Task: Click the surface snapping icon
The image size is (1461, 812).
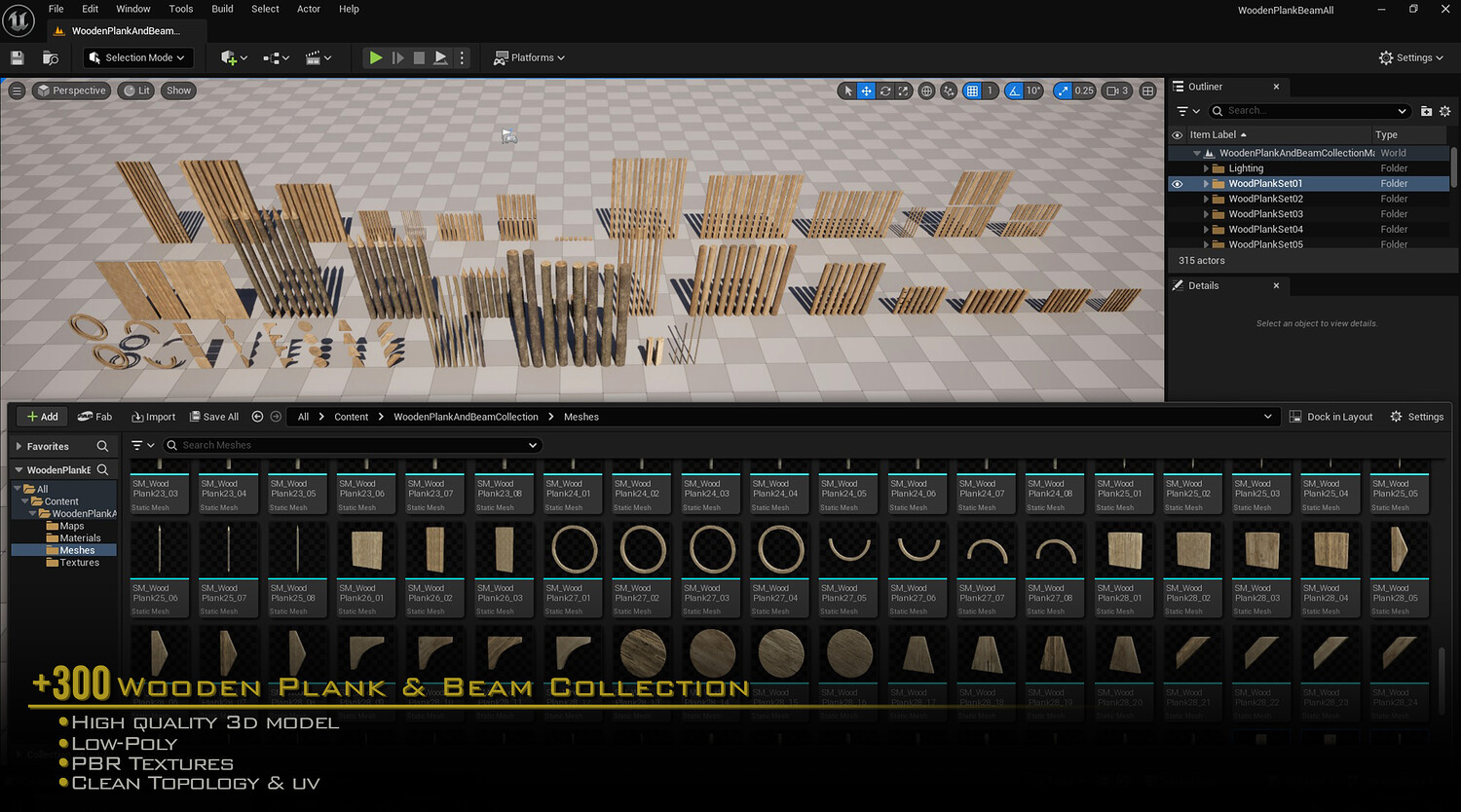Action: [949, 91]
